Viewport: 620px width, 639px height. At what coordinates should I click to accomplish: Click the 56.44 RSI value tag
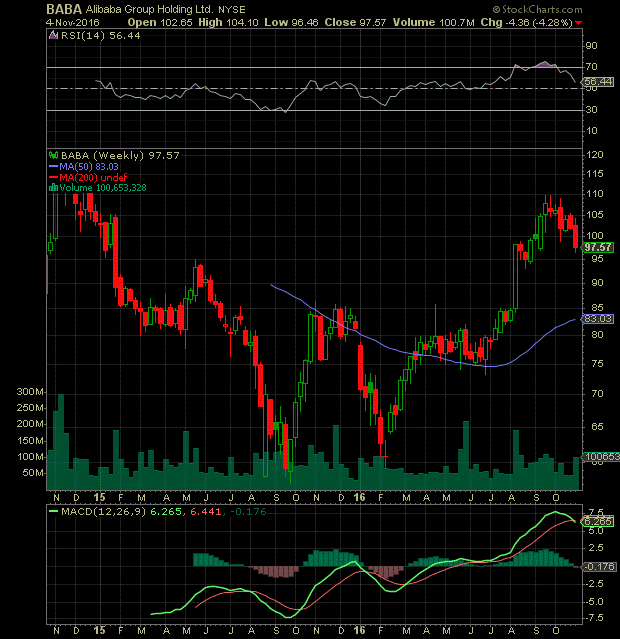597,80
